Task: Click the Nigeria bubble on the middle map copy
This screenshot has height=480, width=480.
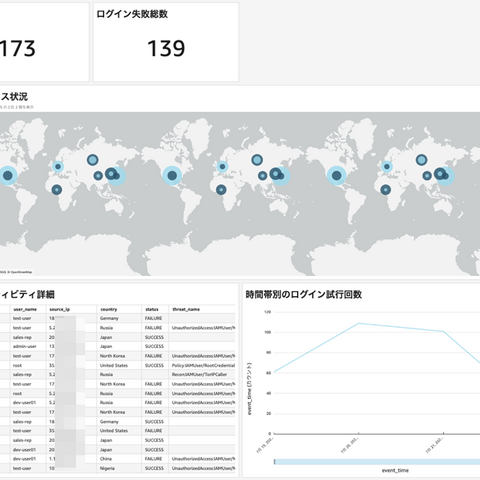Action: pyautogui.click(x=221, y=190)
